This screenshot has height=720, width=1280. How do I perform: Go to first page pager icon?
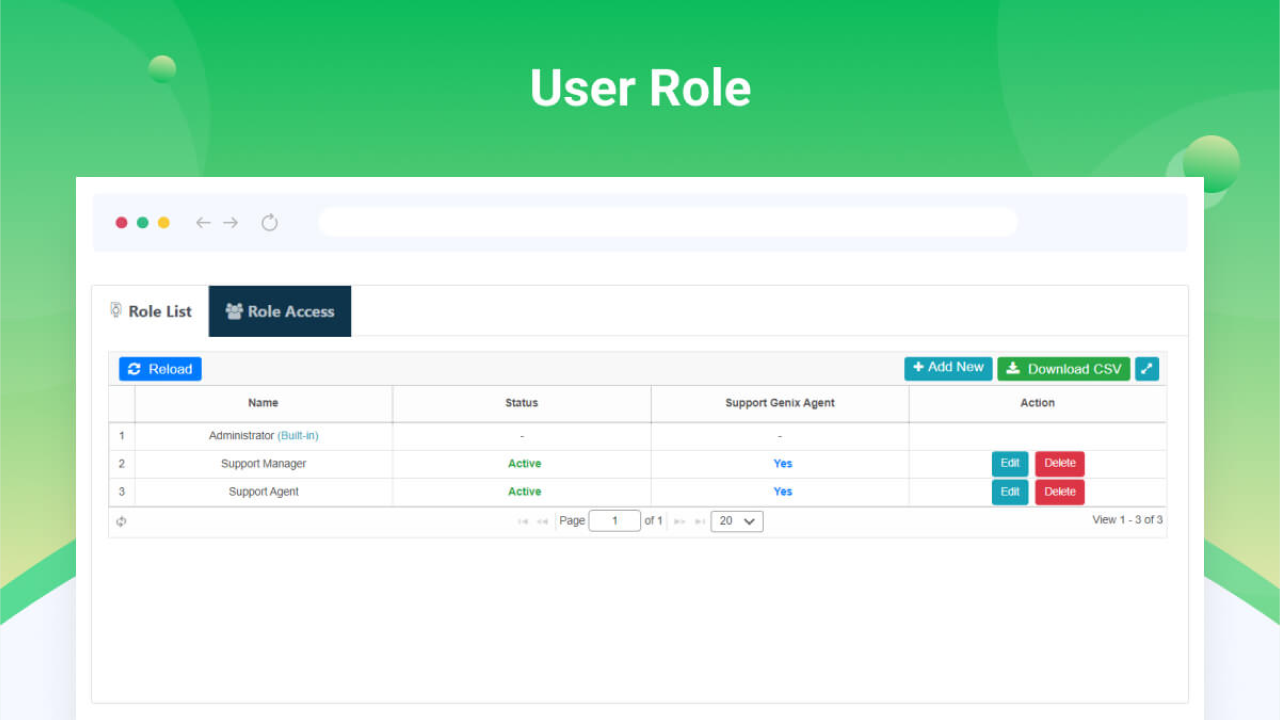click(523, 521)
